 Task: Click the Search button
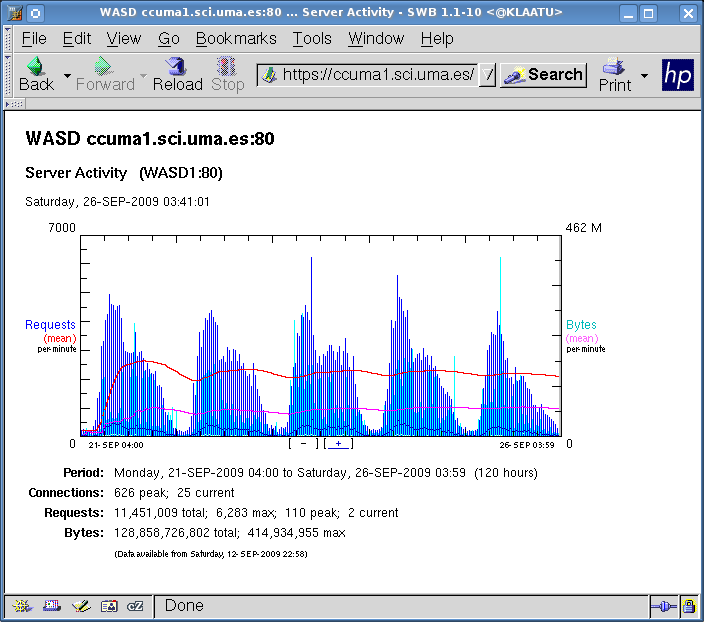(x=543, y=75)
